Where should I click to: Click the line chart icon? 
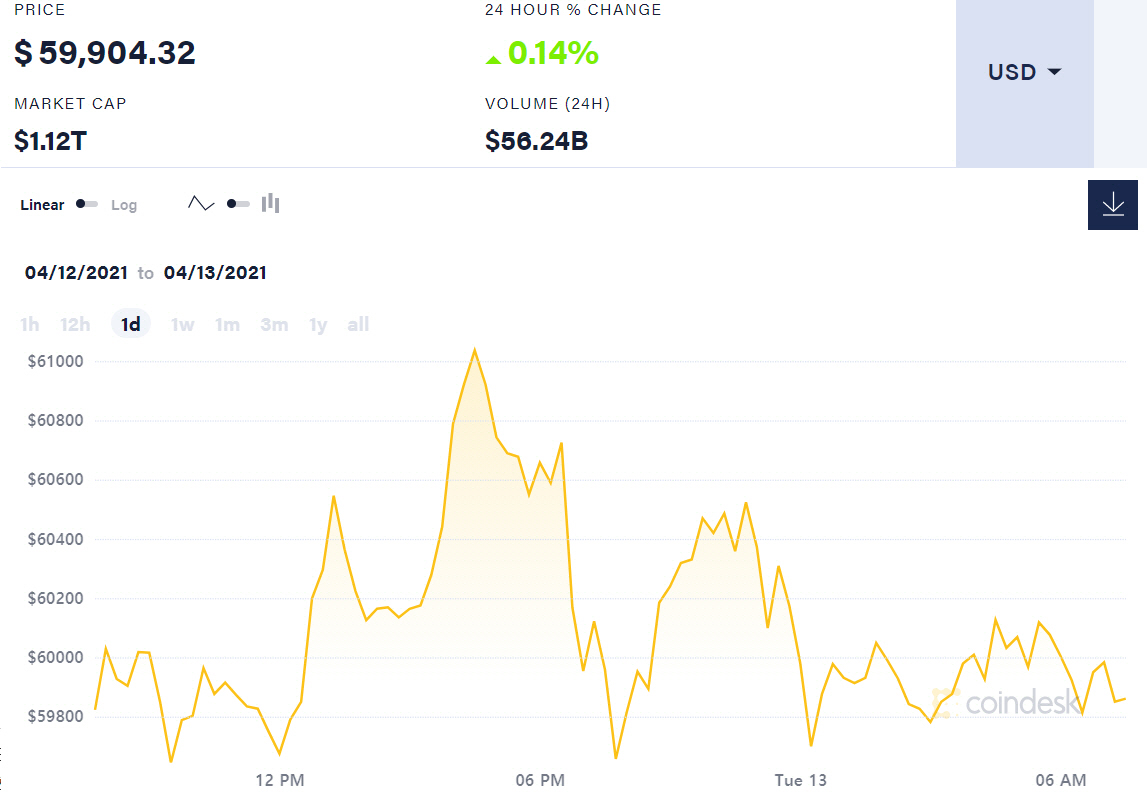point(201,204)
